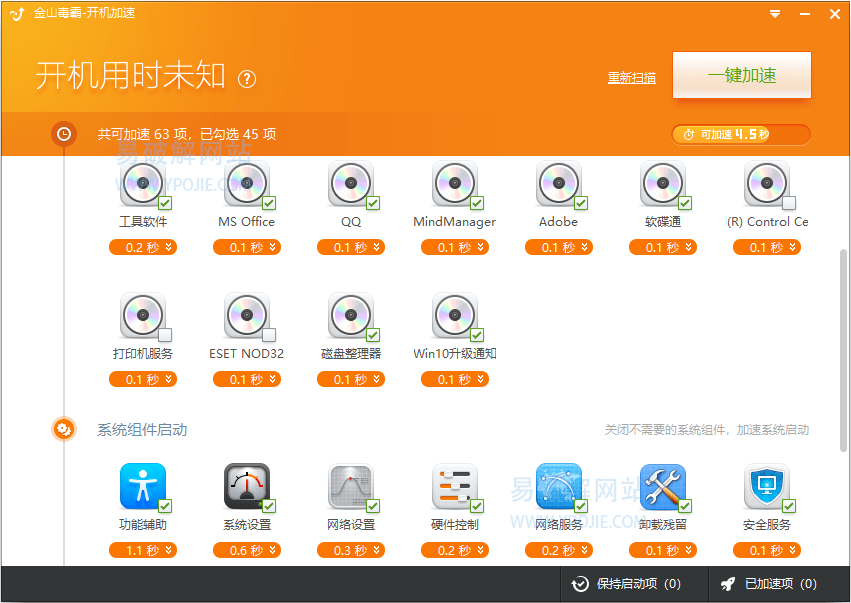The width and height of the screenshot is (851, 603).
Task: Click the 系统设置 gauge icon
Action: (x=247, y=486)
